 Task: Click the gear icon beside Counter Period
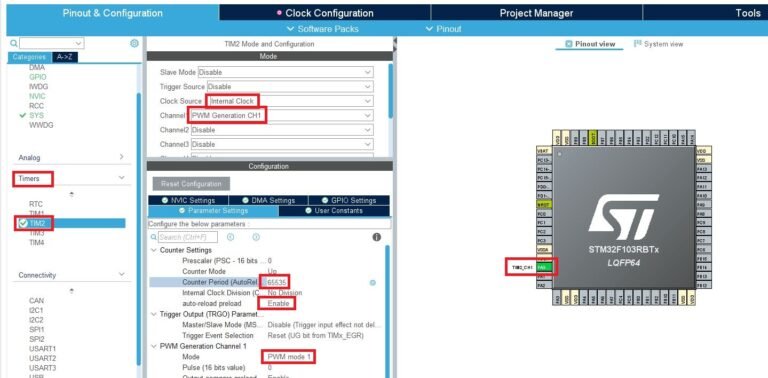[373, 283]
